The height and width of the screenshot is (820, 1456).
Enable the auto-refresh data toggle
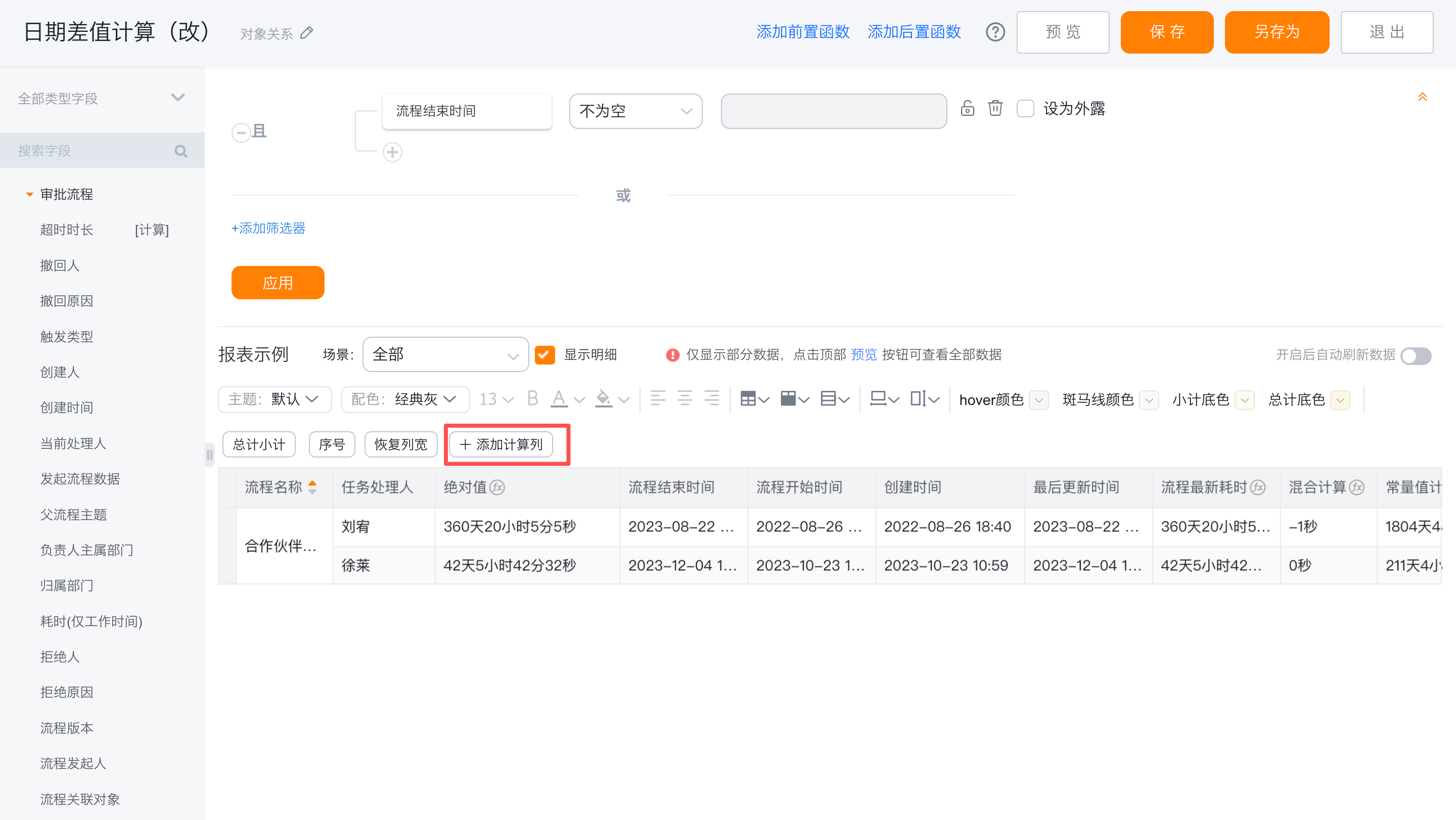click(x=1416, y=356)
